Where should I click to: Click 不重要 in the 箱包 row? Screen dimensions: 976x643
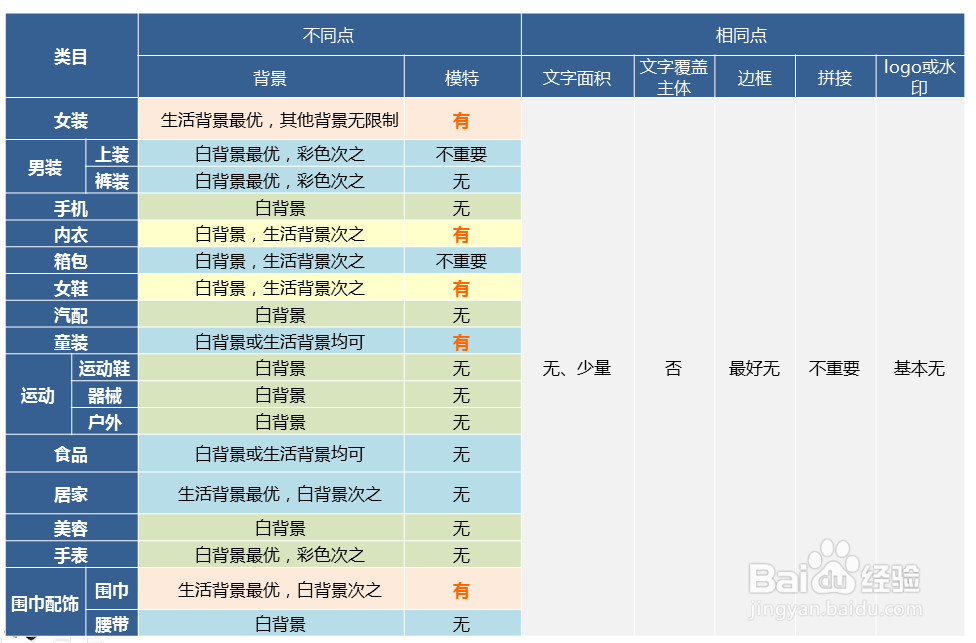point(462,260)
